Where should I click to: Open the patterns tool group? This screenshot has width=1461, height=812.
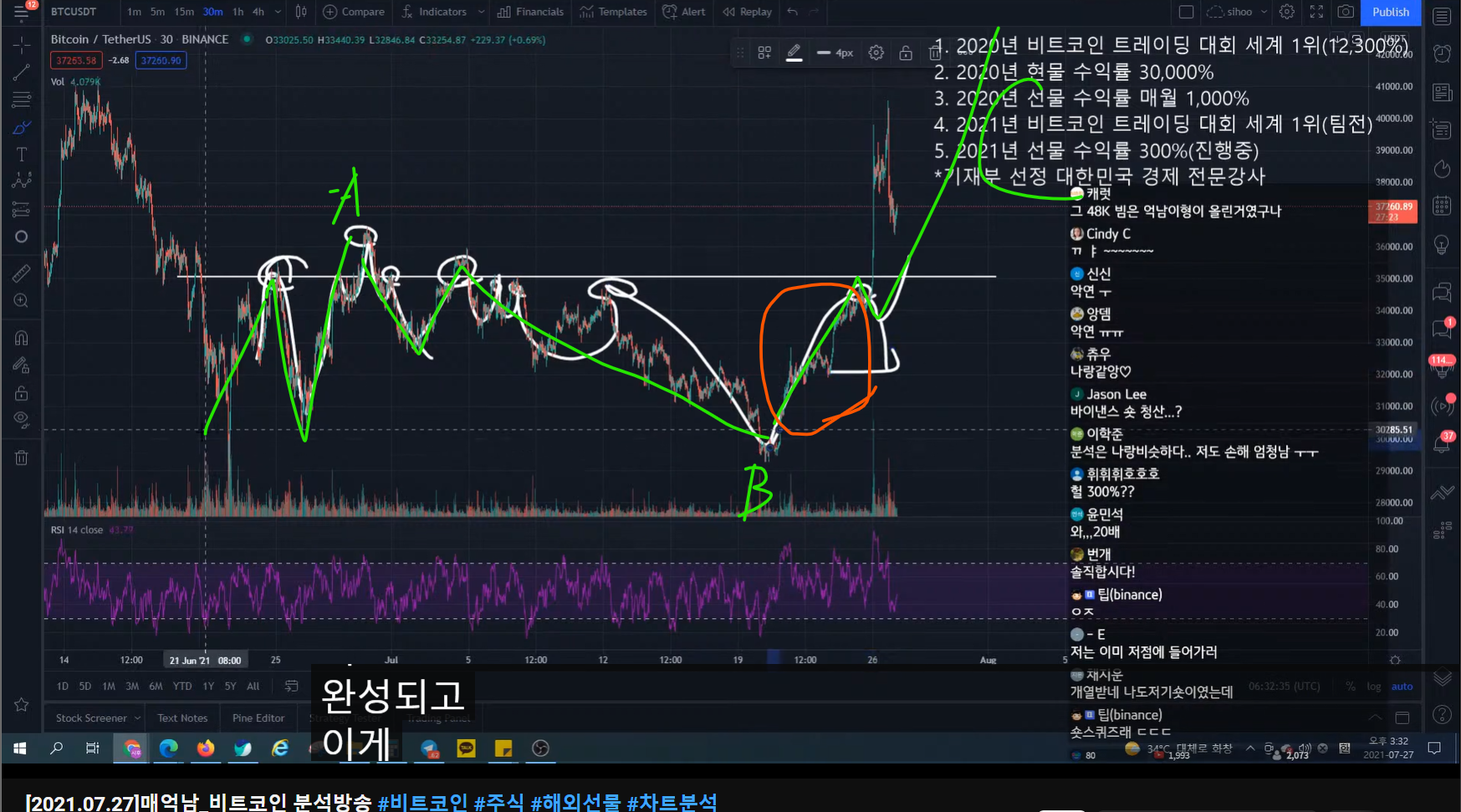click(x=22, y=181)
